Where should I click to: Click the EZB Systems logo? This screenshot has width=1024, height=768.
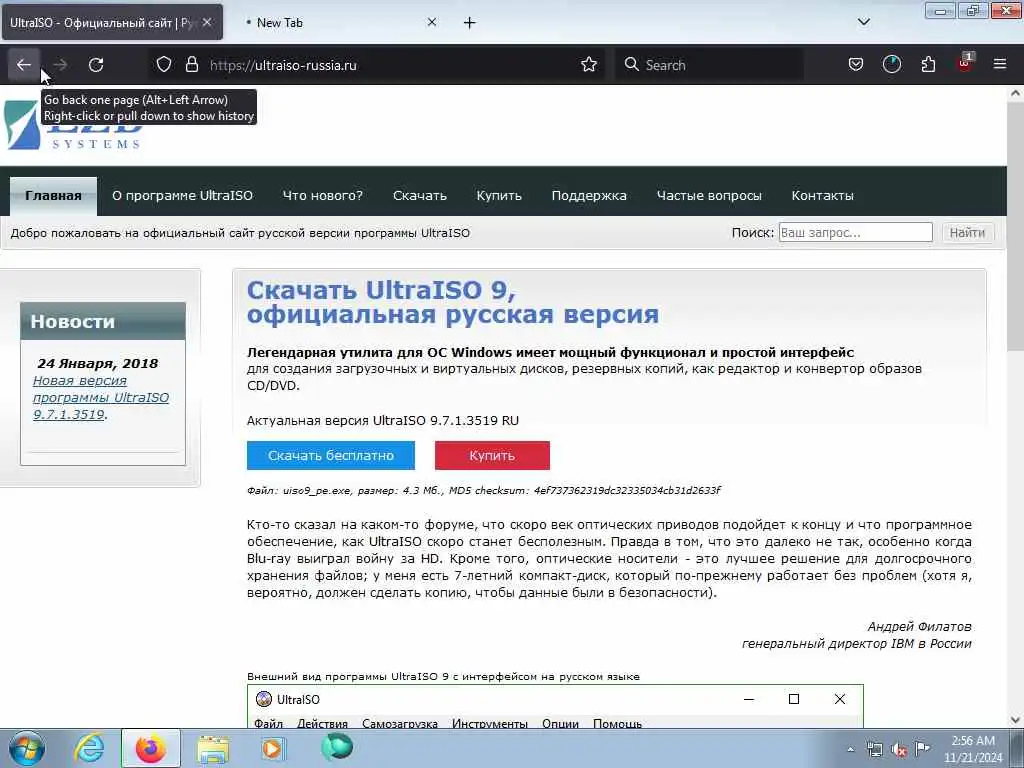73,125
